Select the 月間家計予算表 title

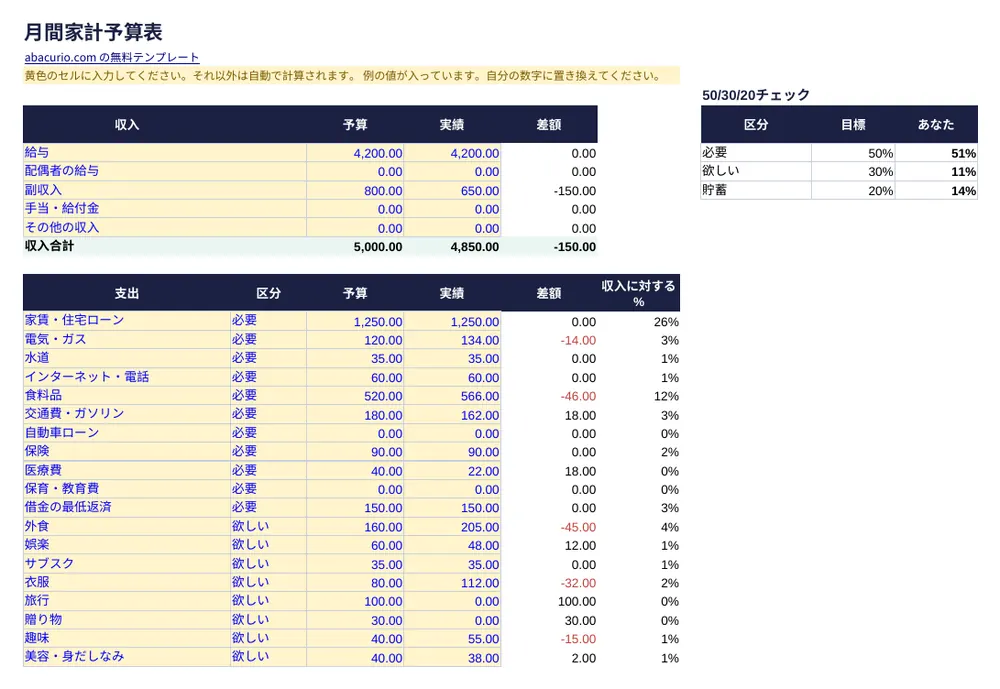(93, 32)
